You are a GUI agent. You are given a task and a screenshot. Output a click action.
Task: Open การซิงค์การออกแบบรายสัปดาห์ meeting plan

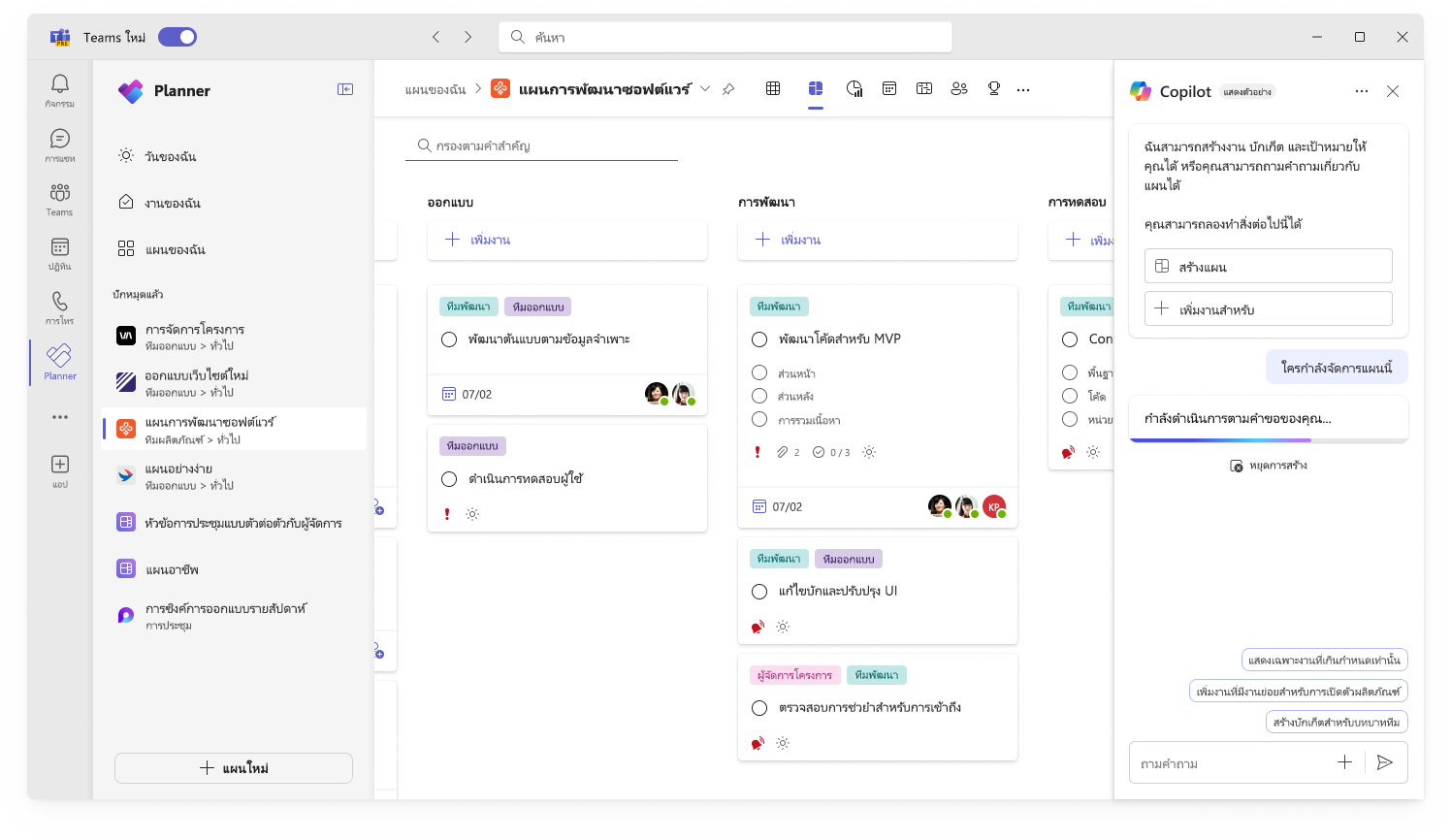click(x=235, y=616)
